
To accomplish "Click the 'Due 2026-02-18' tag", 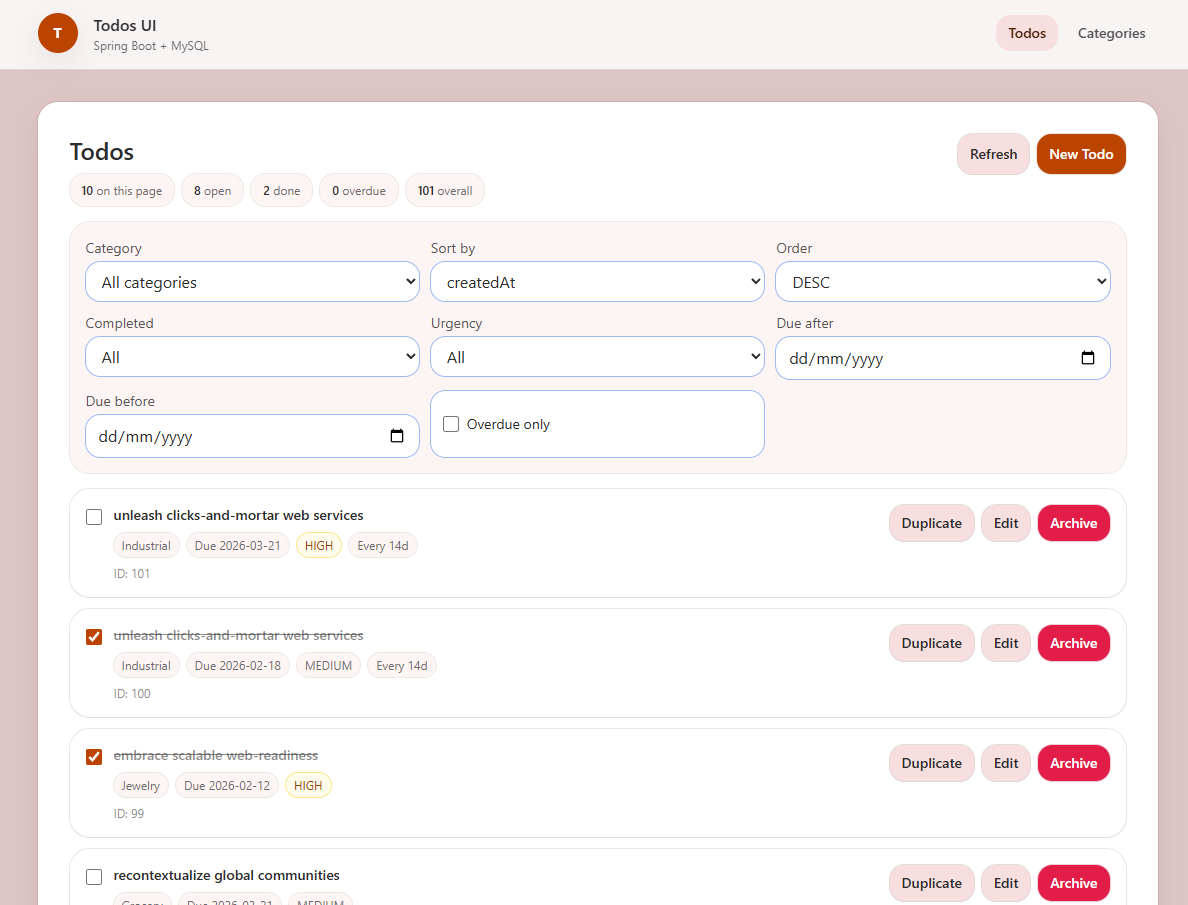I will (238, 665).
